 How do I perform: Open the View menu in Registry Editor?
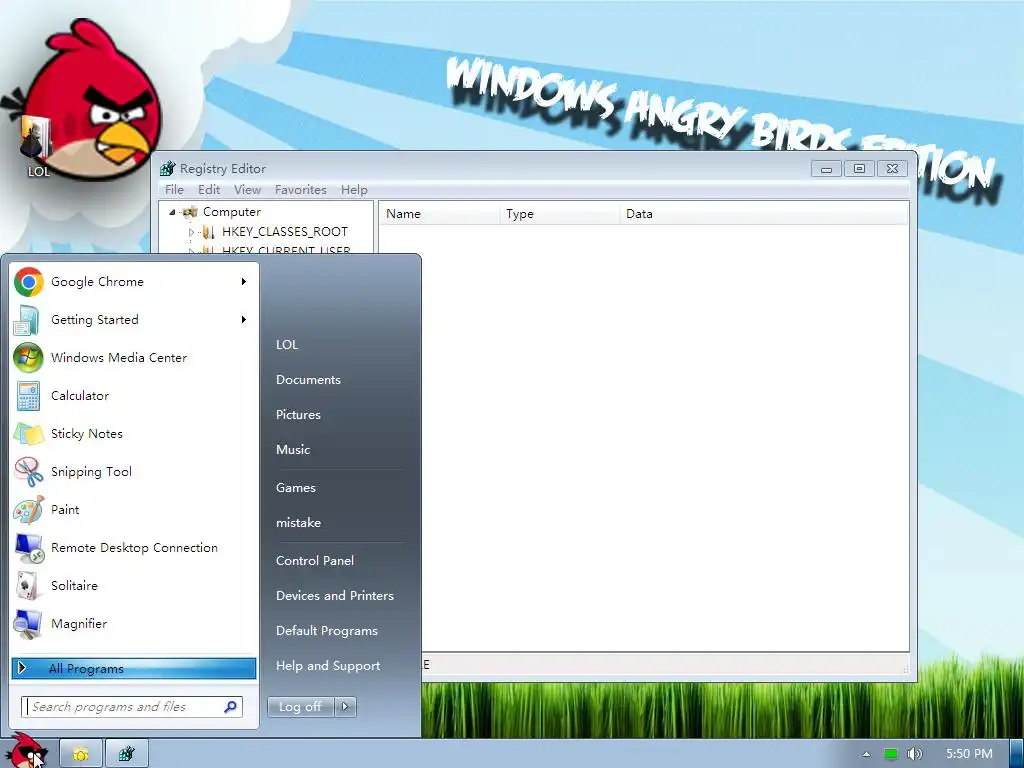click(x=248, y=189)
